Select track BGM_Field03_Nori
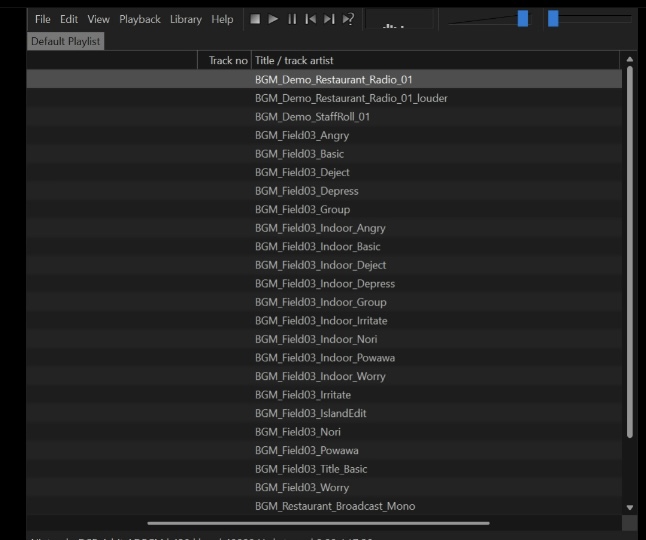Image resolution: width=646 pixels, height=540 pixels. (324, 432)
